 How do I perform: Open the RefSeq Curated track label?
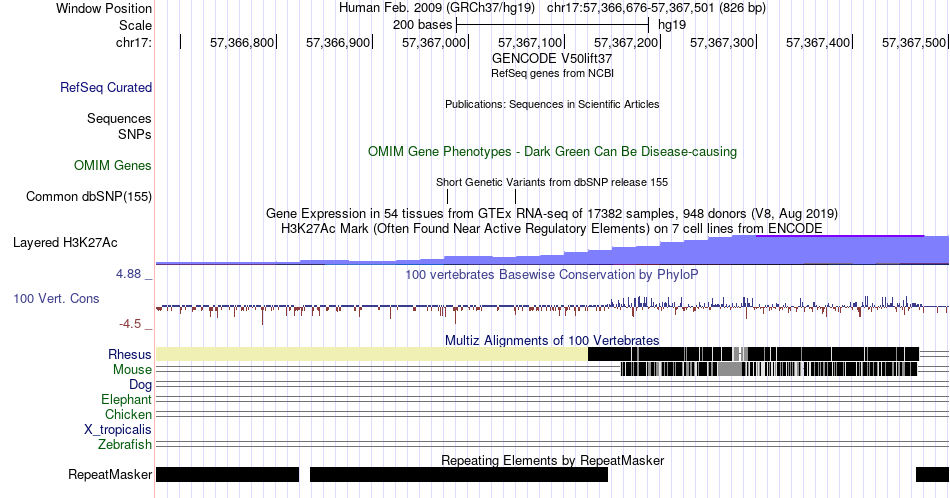point(105,87)
